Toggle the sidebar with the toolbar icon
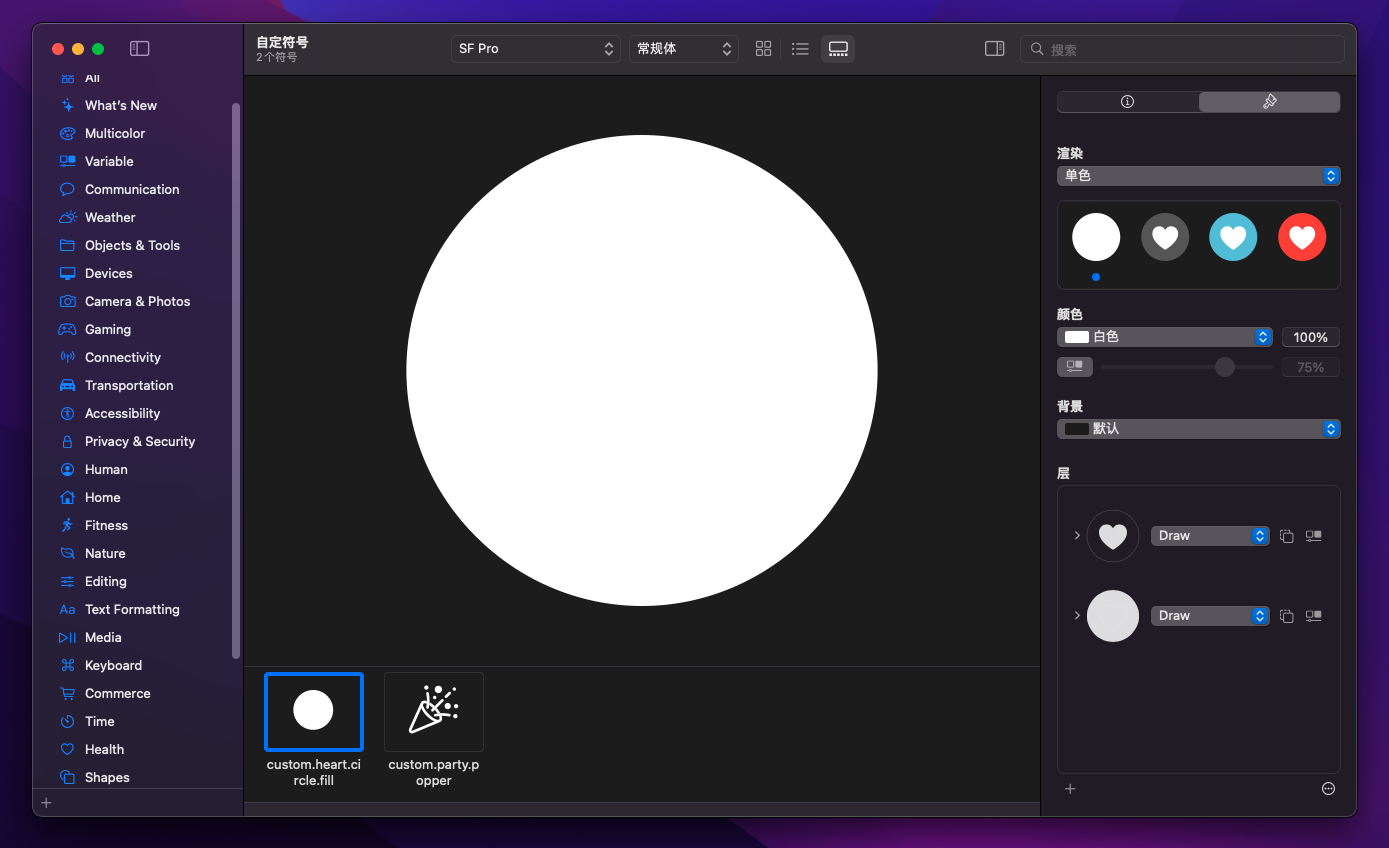Viewport: 1389px width, 848px height. point(140,48)
